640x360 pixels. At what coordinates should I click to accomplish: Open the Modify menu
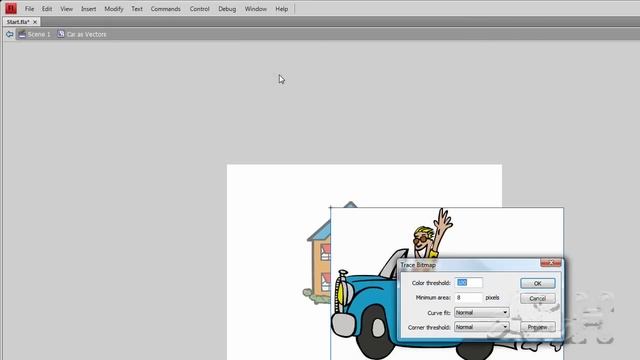click(x=114, y=9)
